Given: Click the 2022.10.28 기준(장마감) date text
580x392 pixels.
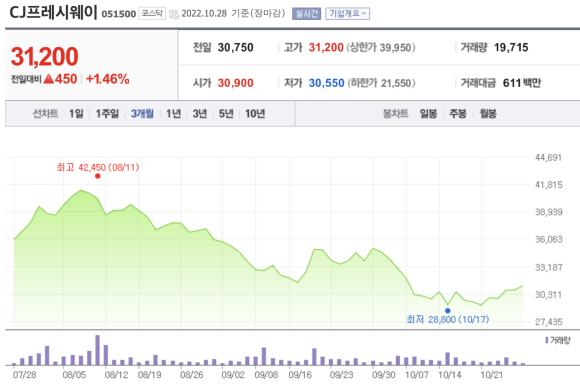Looking at the screenshot, I should (233, 14).
